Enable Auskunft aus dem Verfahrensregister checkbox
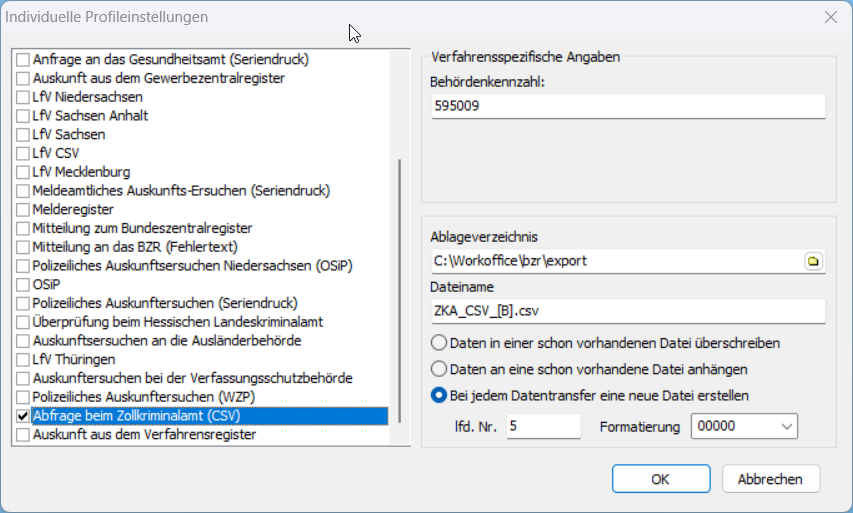The image size is (853, 513). coord(23,435)
